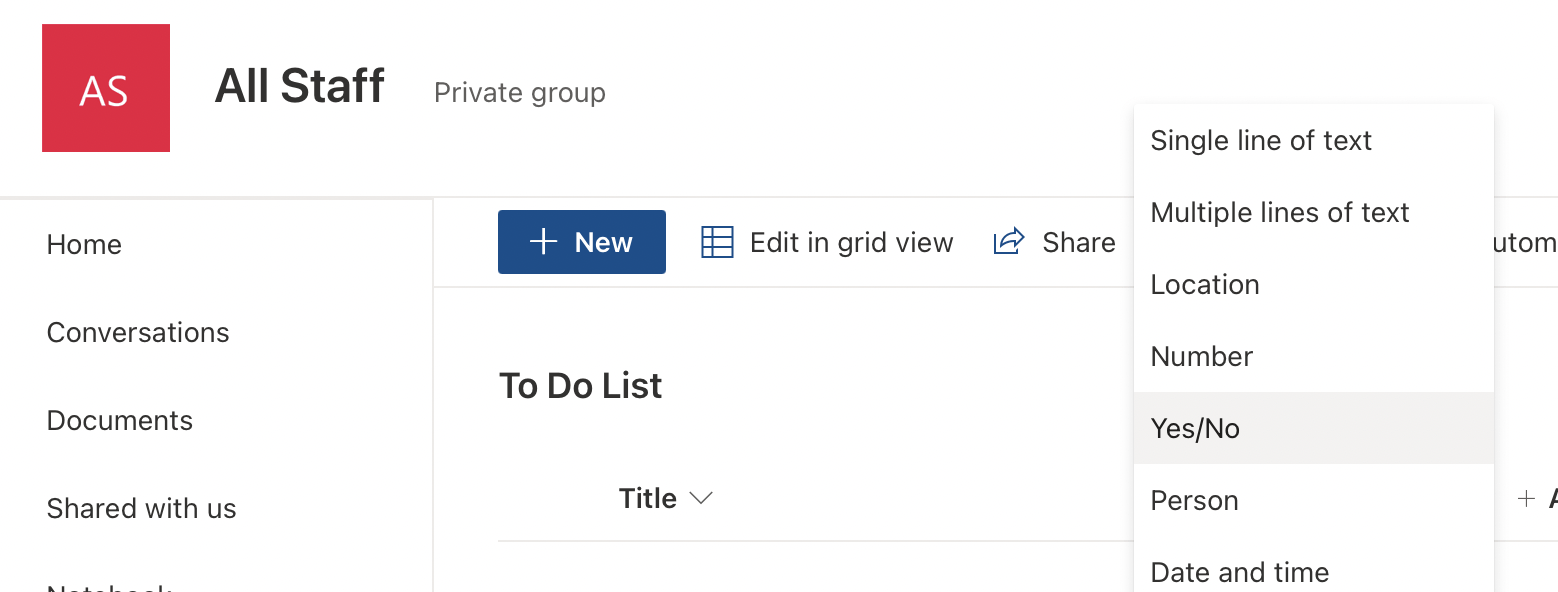
Task: Select Multiple lines of text column type
Action: (1279, 212)
